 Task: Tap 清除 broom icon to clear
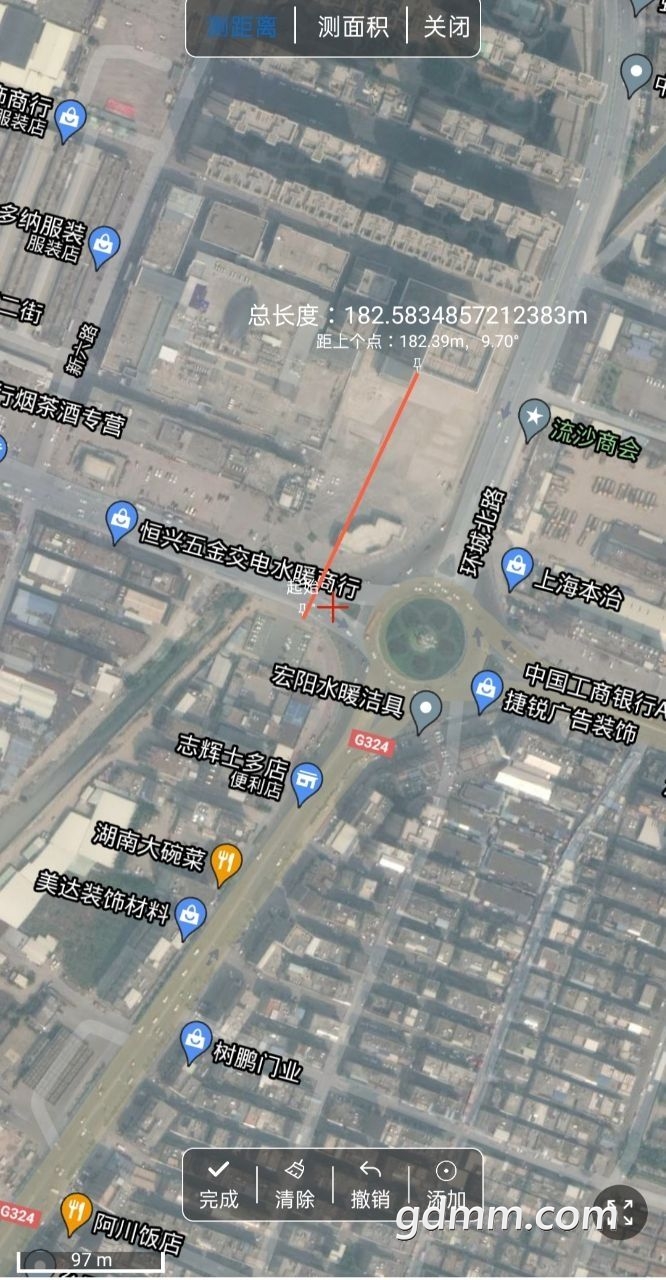(295, 1185)
